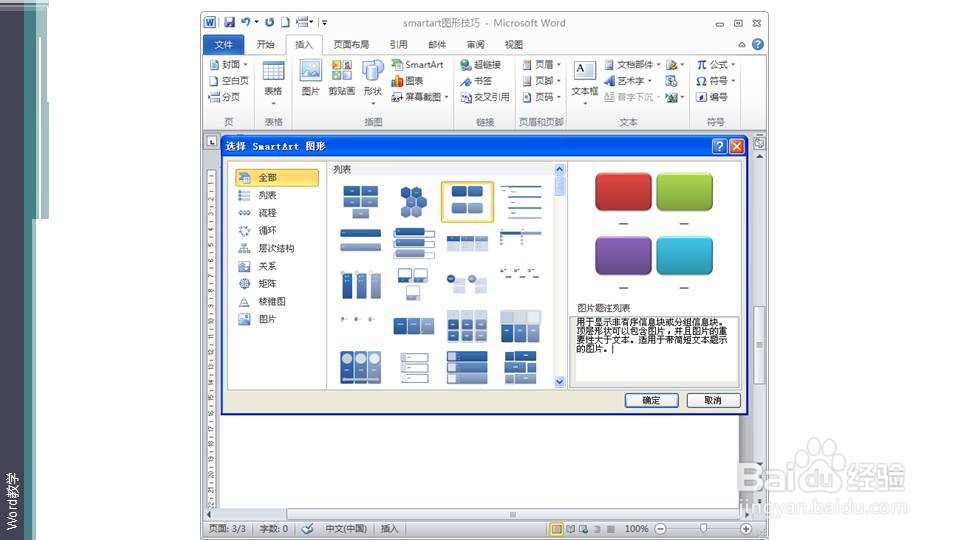Click red rectangle in layout preview

(623, 192)
